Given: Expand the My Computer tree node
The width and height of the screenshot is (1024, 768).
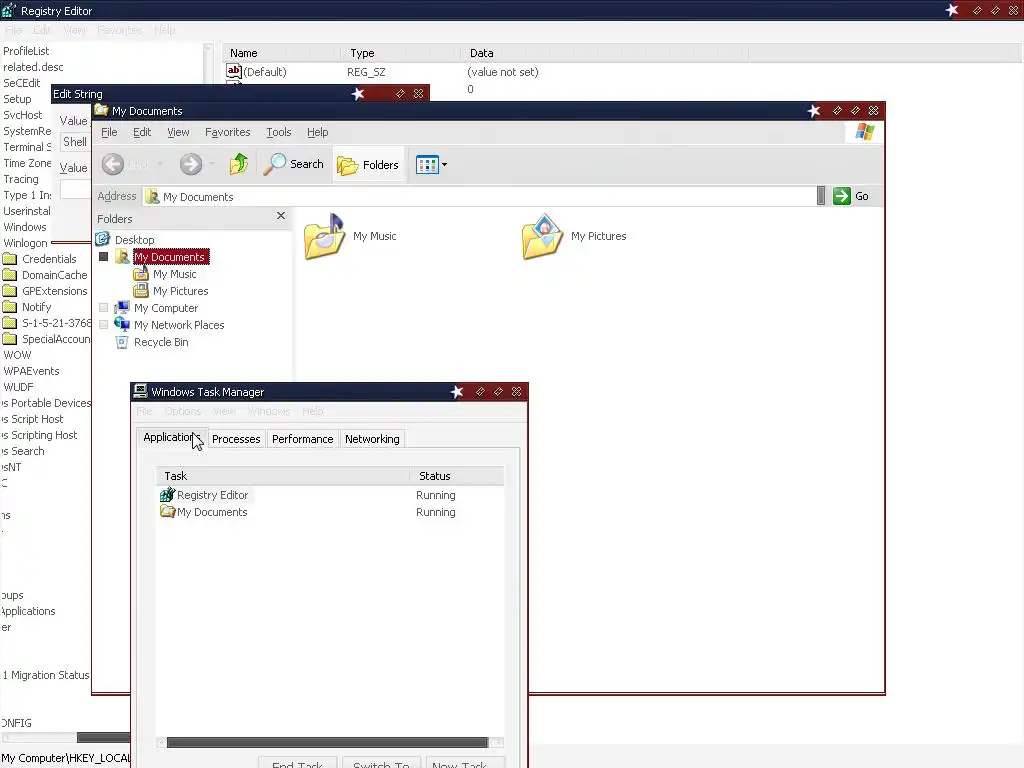Looking at the screenshot, I should [103, 308].
